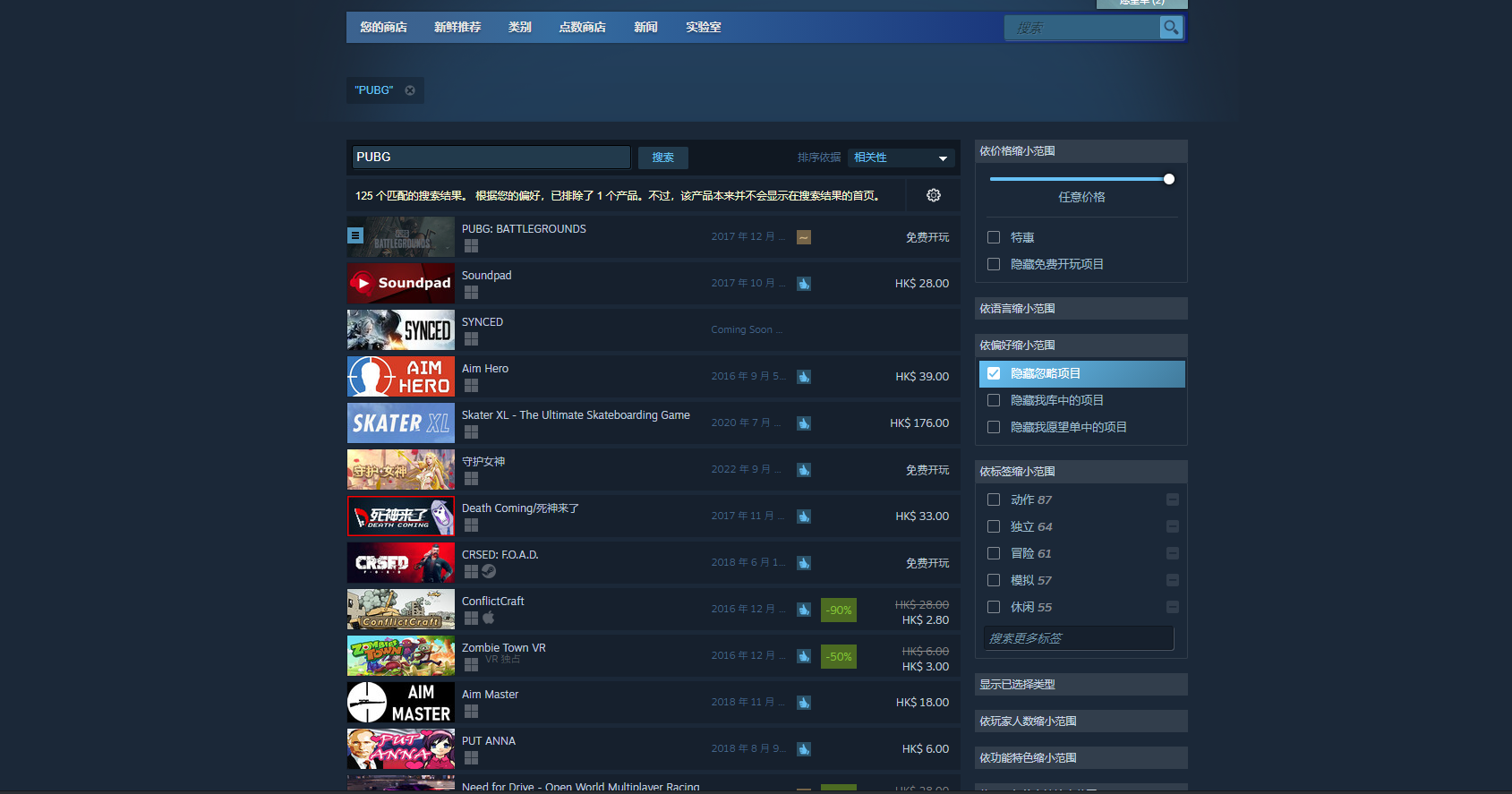Click the review icon for 守护女神
This screenshot has height=794, width=1512.
(804, 470)
